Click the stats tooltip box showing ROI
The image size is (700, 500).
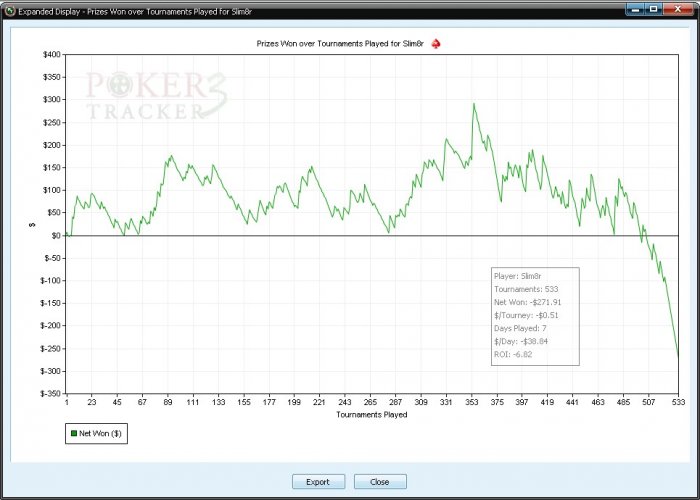click(x=535, y=316)
